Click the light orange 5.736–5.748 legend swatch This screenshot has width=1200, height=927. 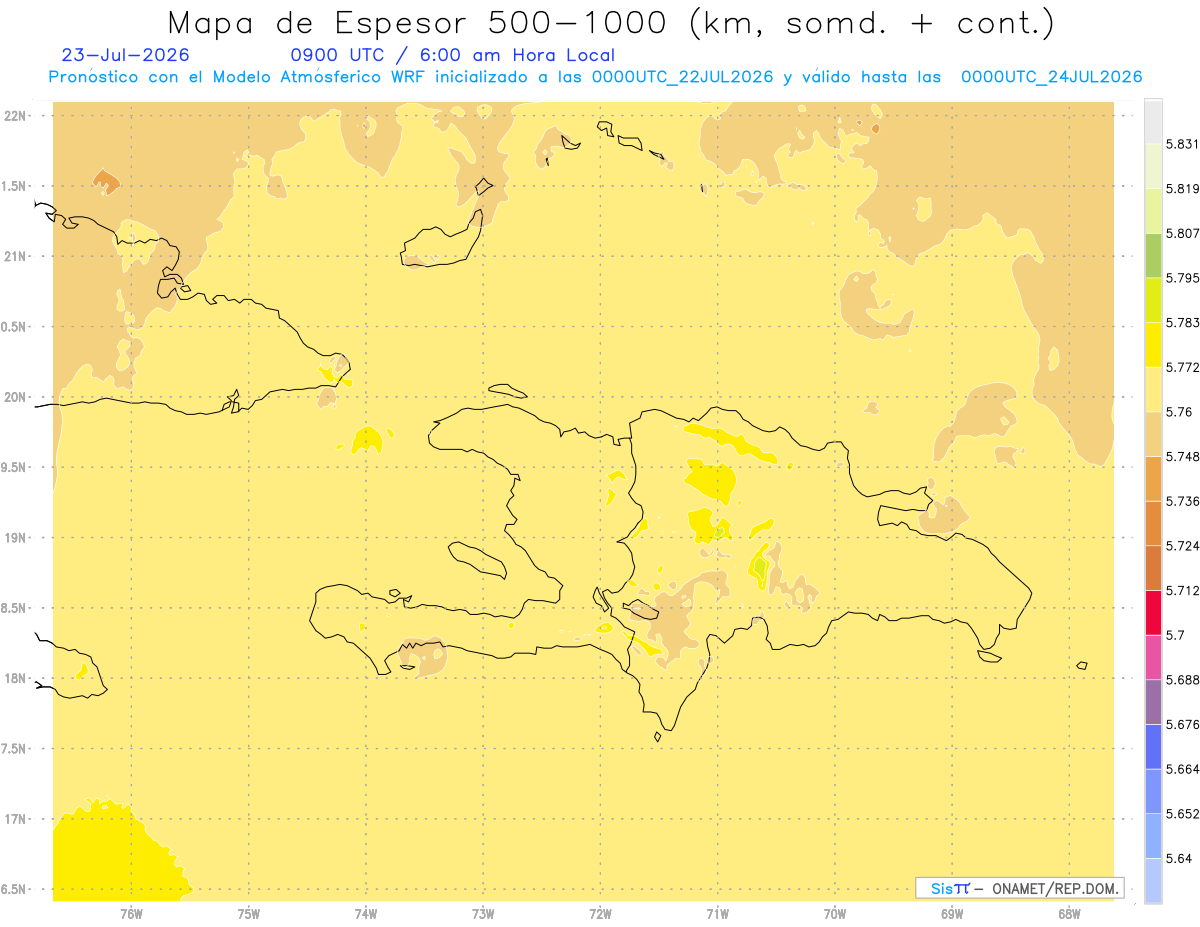click(x=1153, y=478)
